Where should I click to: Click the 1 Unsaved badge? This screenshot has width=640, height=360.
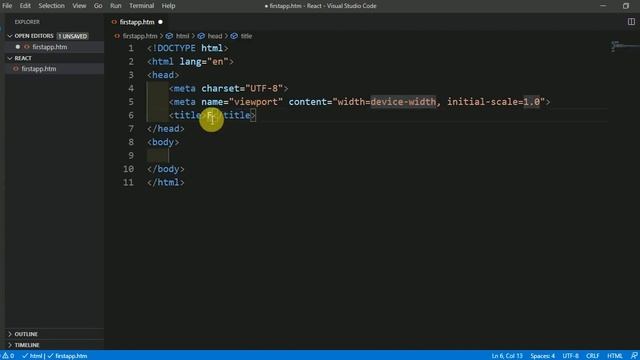click(72, 36)
